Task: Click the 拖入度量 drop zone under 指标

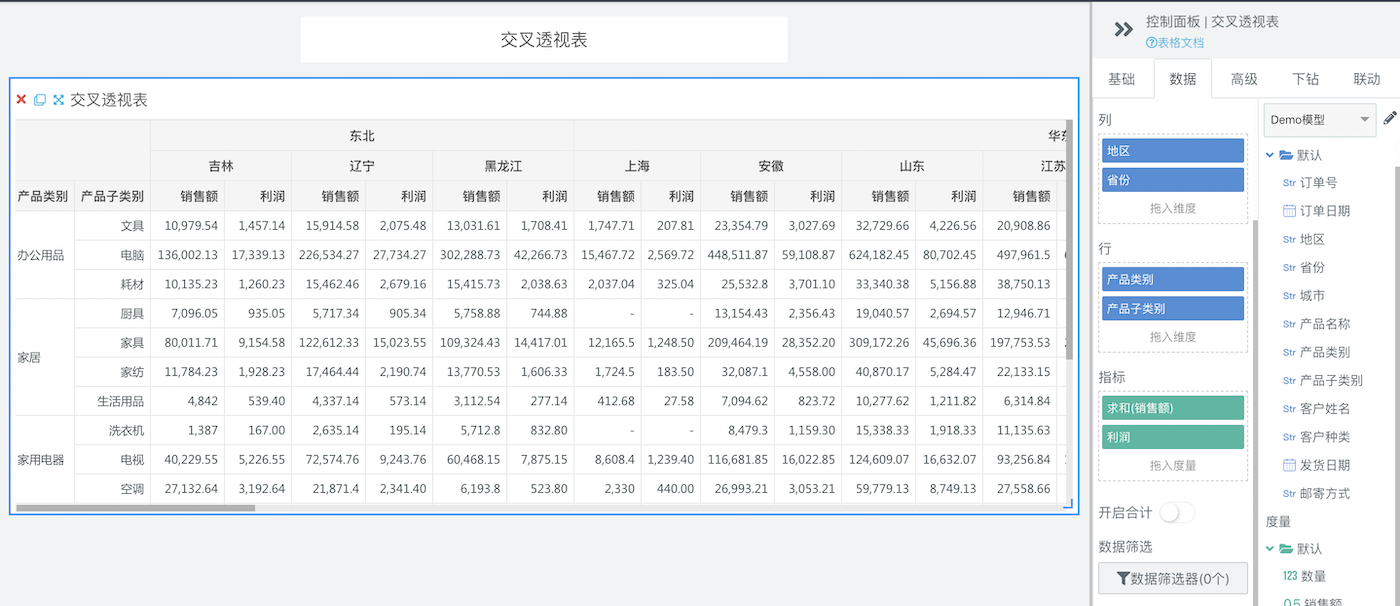Action: tap(1173, 465)
